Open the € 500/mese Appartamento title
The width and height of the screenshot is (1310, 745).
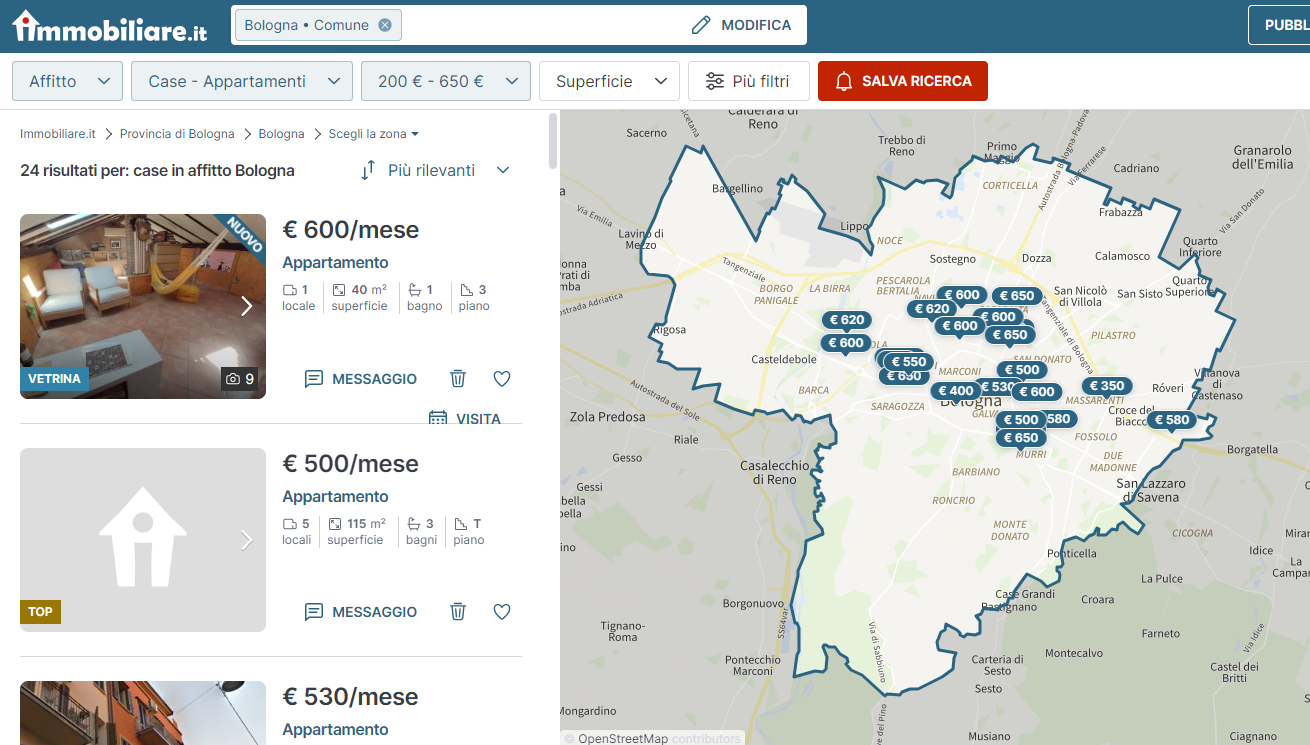coord(335,497)
